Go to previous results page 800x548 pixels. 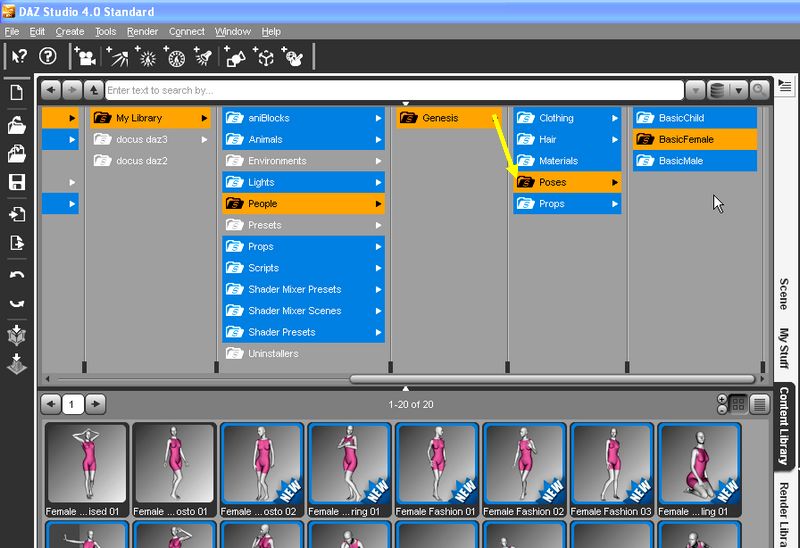(51, 404)
